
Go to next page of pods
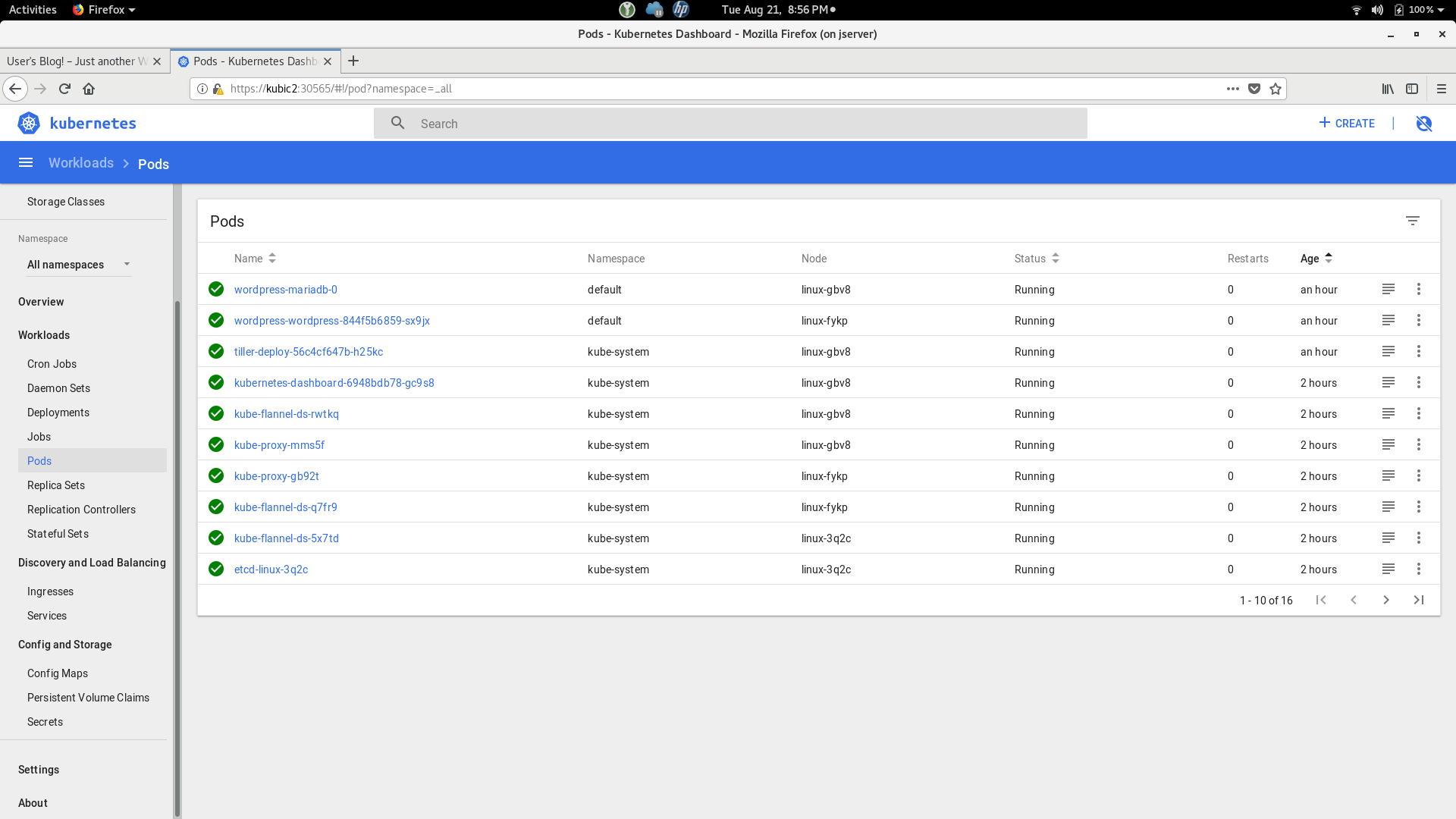1386,600
